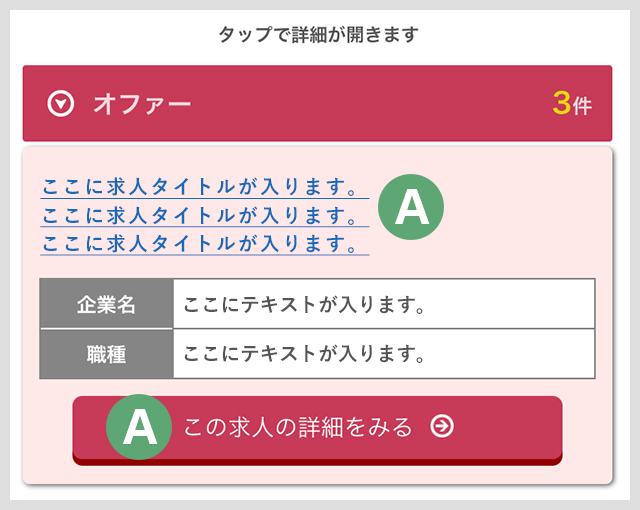Click the タップで詳細が開きます heading
This screenshot has height=510, width=640.
pos(319,34)
